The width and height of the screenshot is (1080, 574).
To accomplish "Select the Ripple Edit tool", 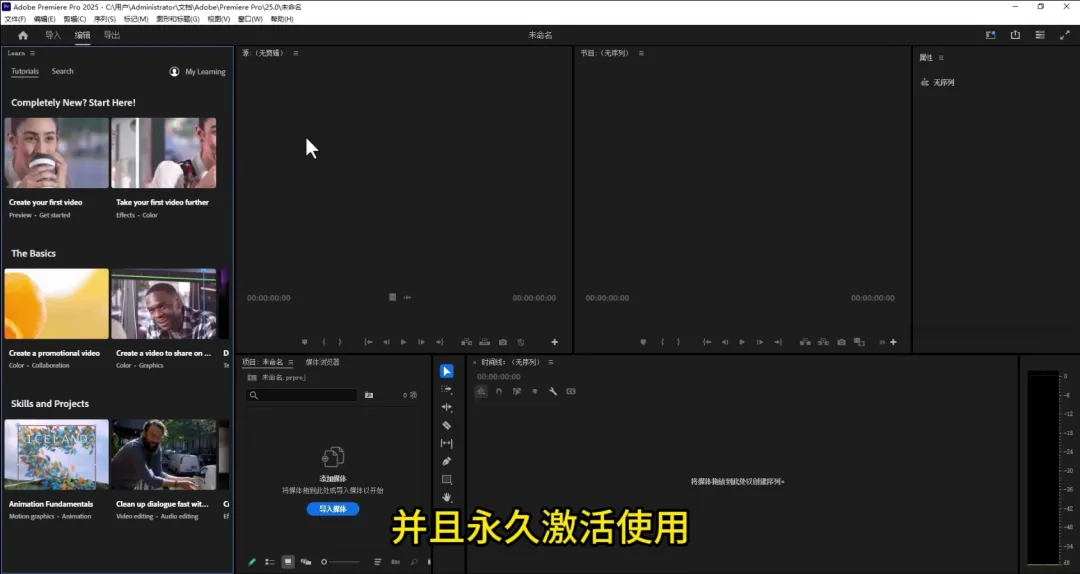I will click(446, 407).
